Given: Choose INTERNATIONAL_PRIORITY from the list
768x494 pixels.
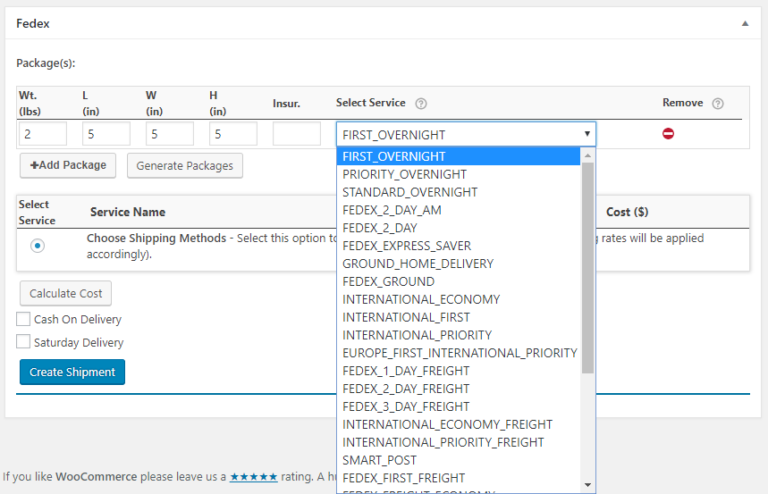Looking at the screenshot, I should click(458, 335).
